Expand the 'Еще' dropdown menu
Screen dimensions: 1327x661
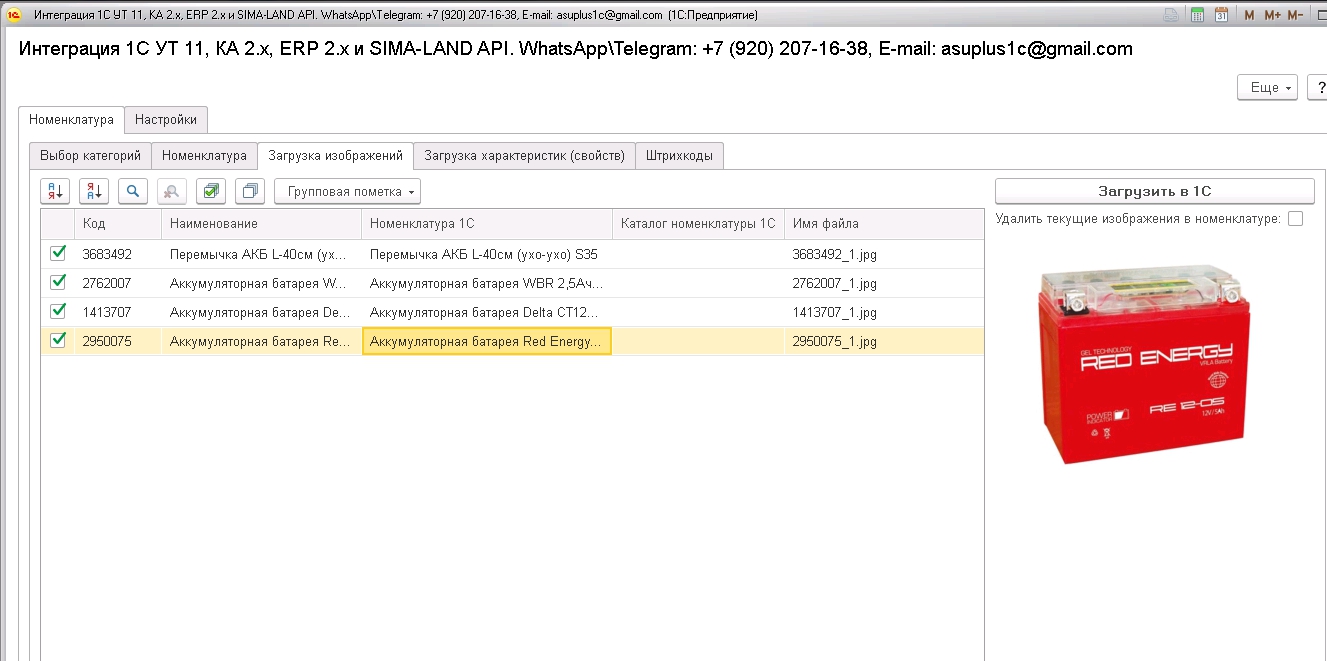(1267, 88)
